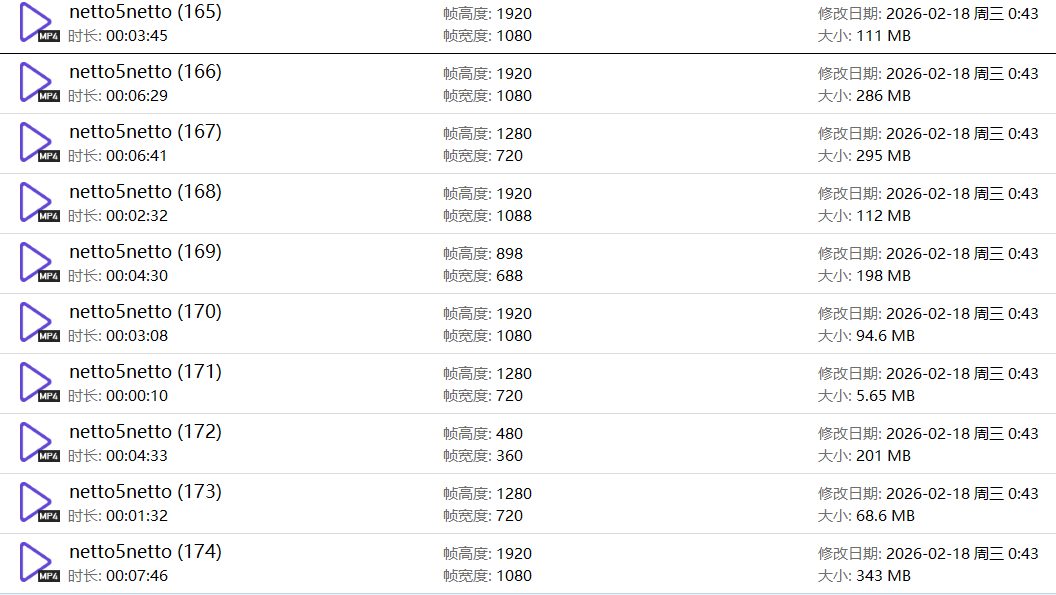The image size is (1056, 595).
Task: Click the file name netto5netto (170)
Action: (x=145, y=312)
